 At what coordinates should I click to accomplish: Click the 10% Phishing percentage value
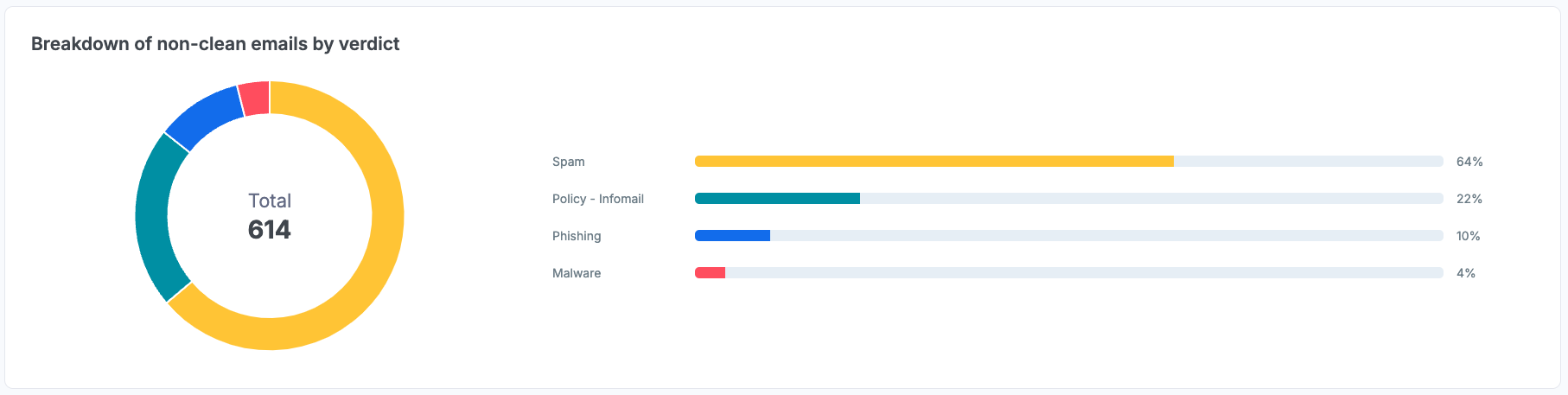1469,236
